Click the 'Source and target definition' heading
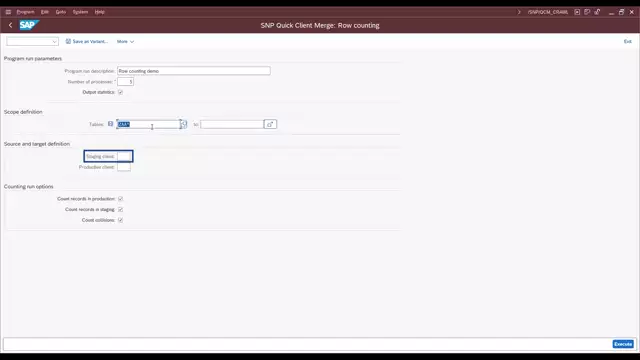 coord(37,144)
